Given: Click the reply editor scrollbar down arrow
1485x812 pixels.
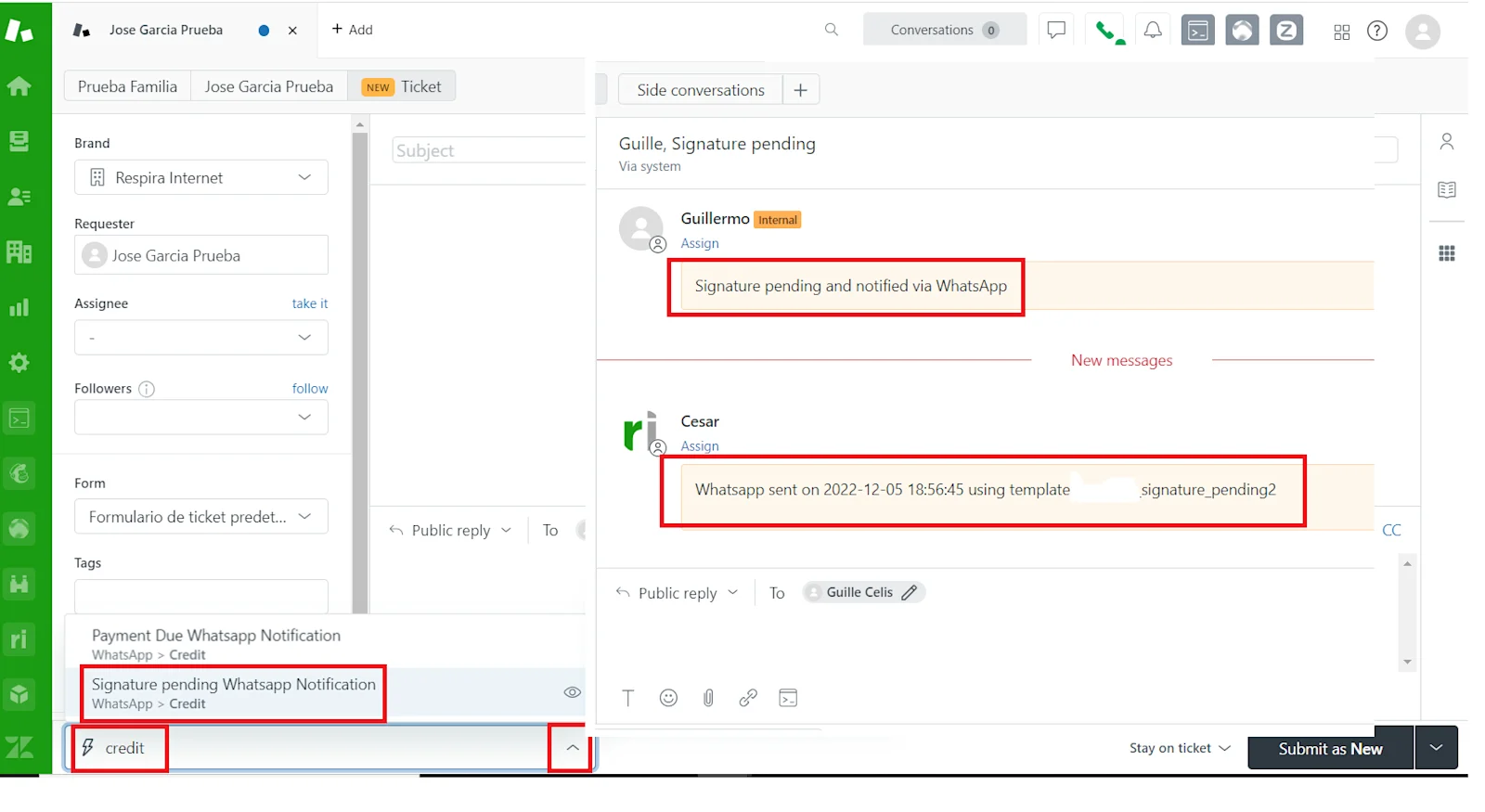Looking at the screenshot, I should click(x=1407, y=663).
